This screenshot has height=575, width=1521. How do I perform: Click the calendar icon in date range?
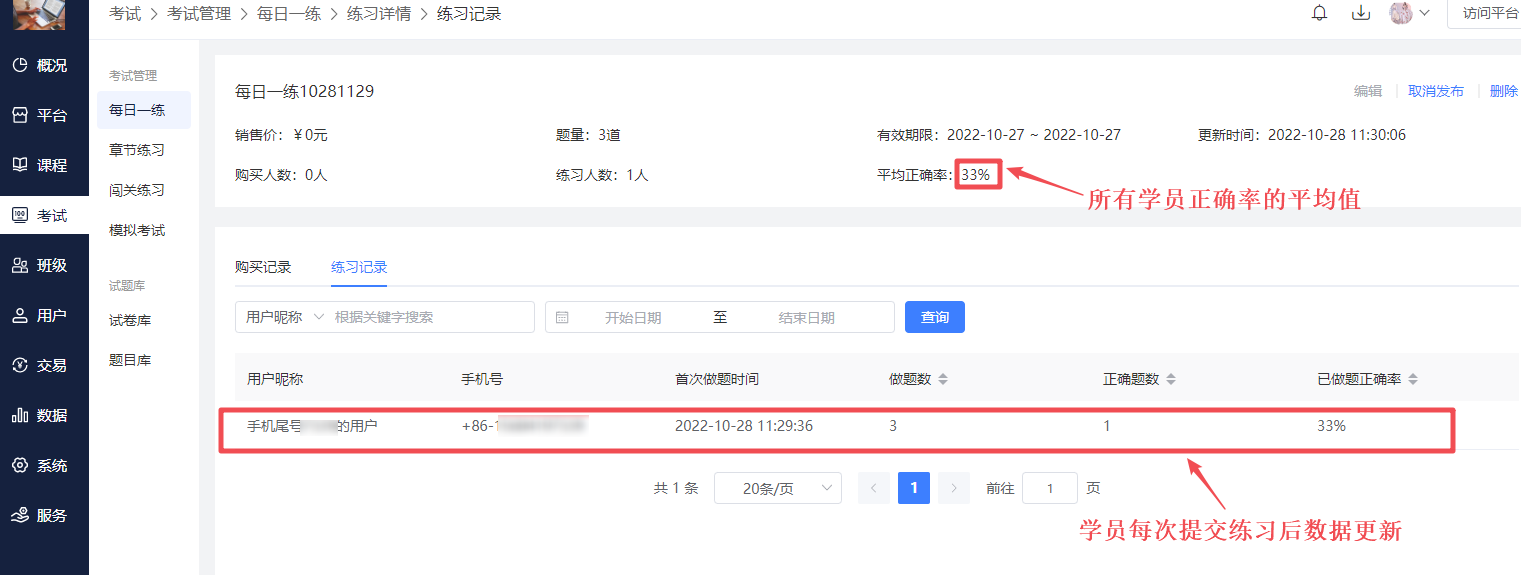[562, 317]
